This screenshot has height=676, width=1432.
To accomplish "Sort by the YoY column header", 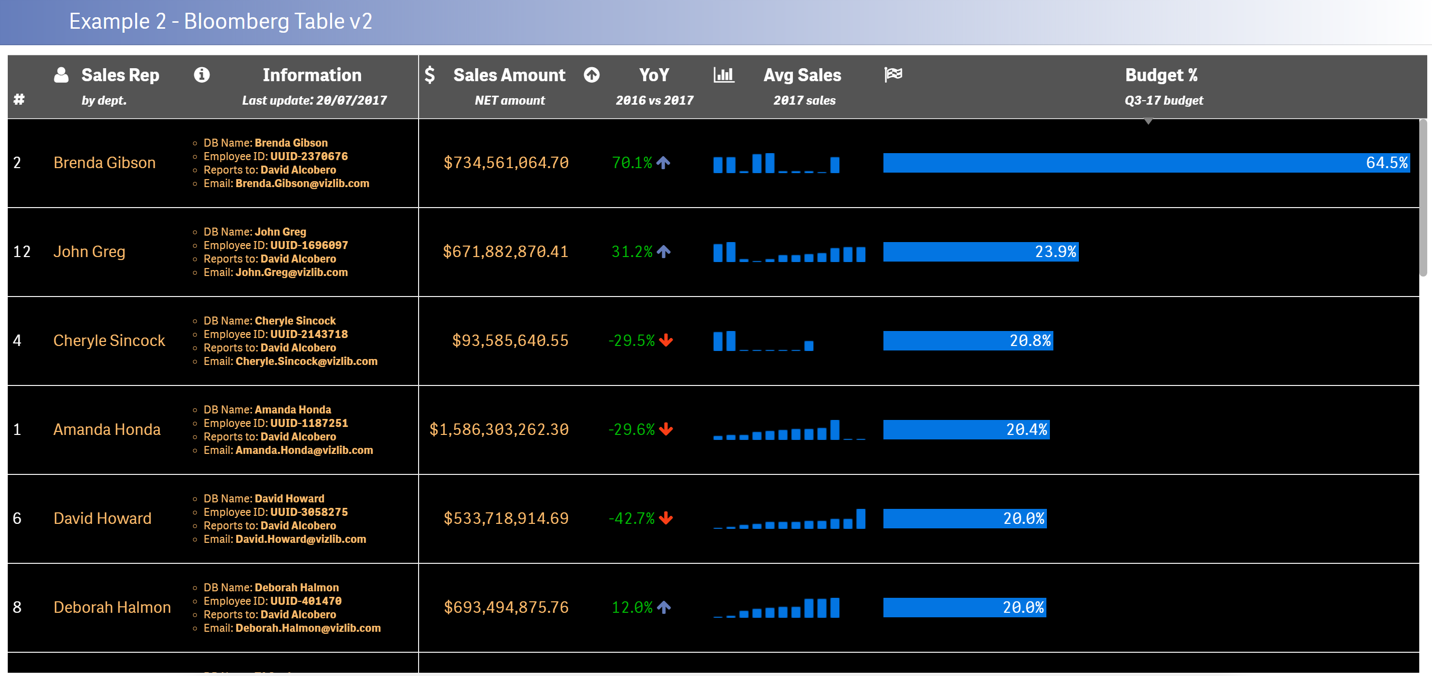I will [x=654, y=75].
